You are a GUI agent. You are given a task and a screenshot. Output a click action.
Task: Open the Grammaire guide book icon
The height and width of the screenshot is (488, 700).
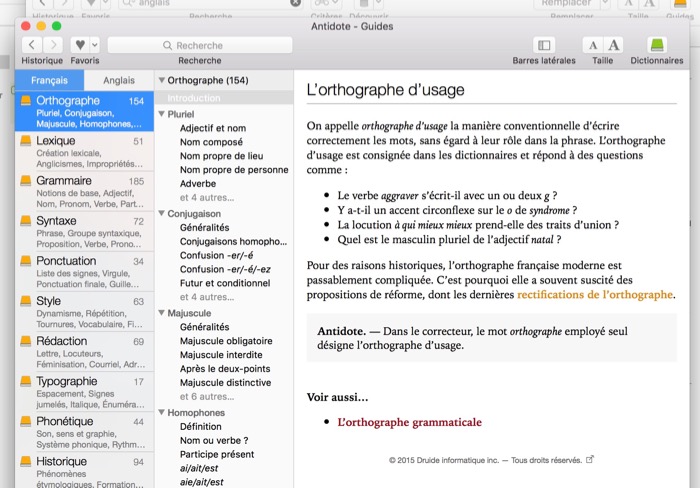coord(26,182)
